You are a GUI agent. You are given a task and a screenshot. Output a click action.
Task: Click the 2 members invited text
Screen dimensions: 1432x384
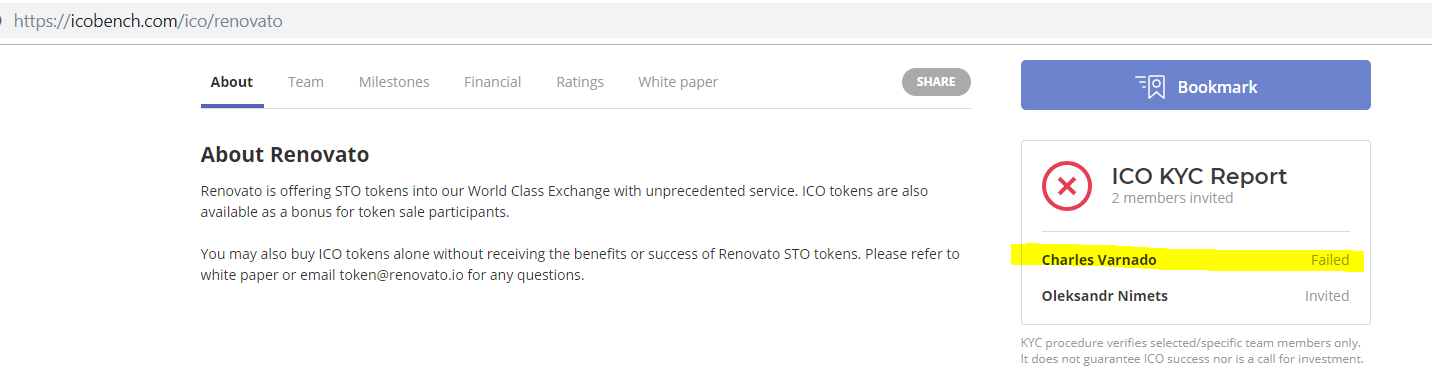[x=1172, y=198]
